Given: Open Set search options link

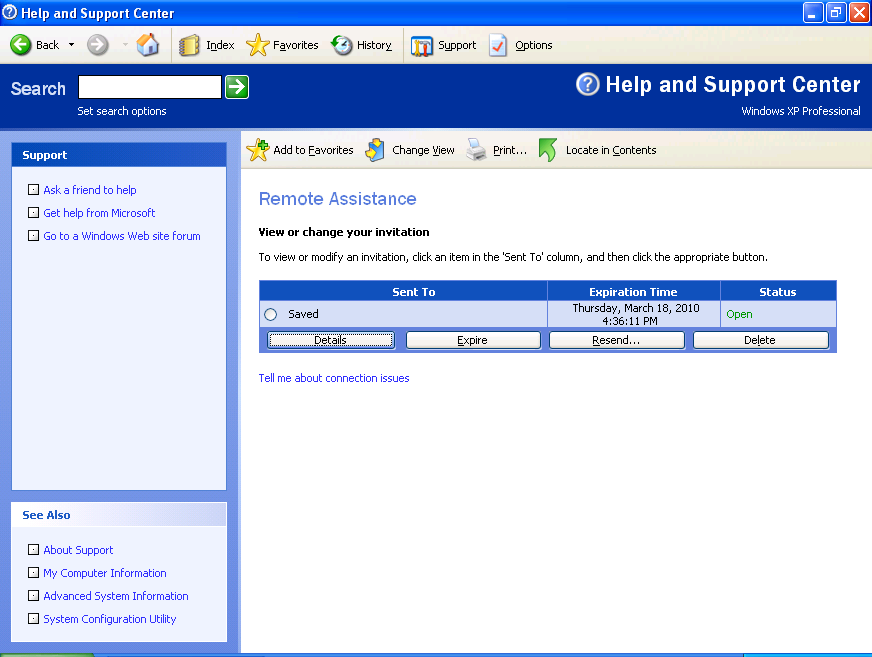Looking at the screenshot, I should 122,111.
